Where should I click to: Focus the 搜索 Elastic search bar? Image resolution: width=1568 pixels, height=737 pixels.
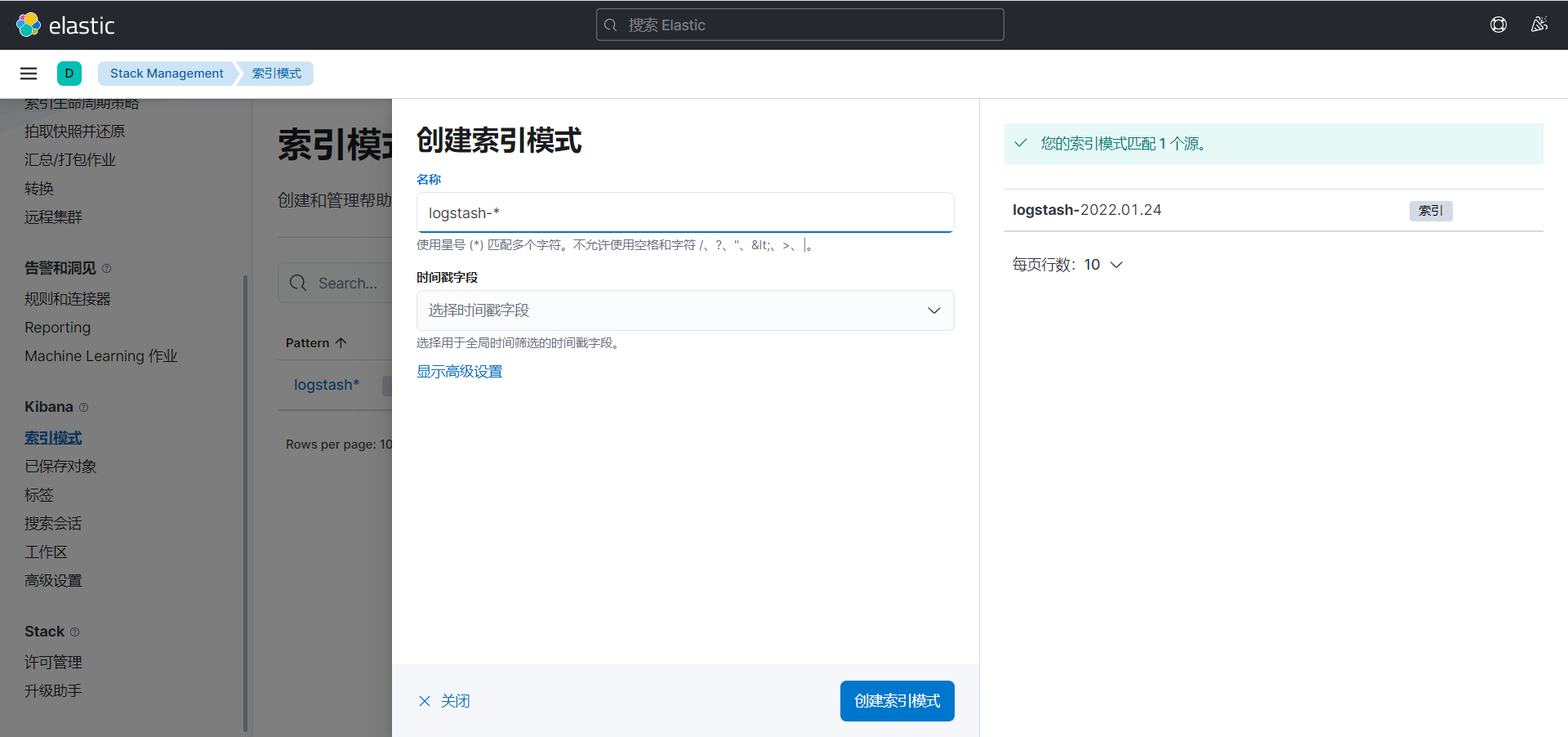pyautogui.click(x=800, y=25)
